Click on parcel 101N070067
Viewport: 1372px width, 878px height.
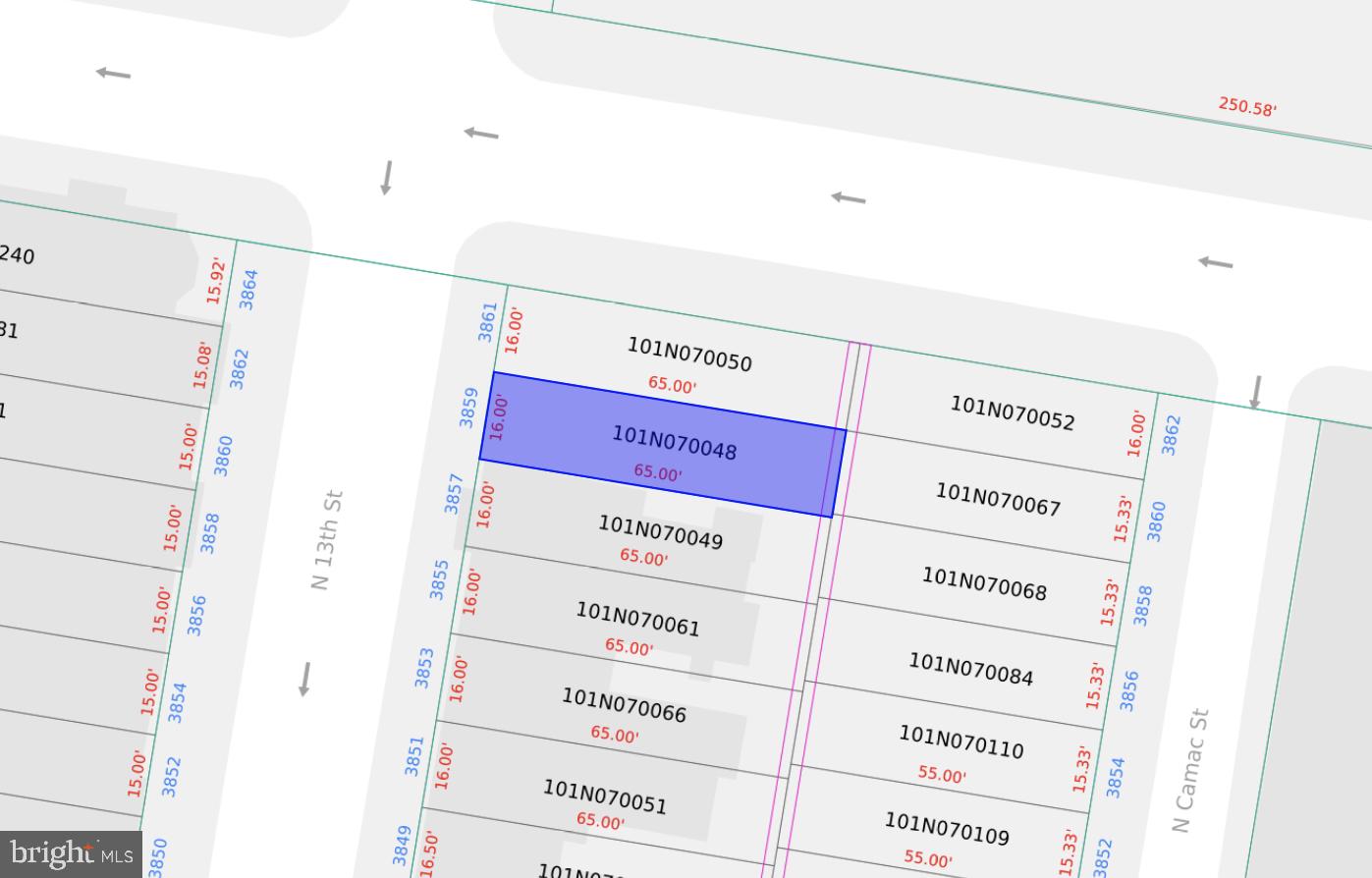998,499
